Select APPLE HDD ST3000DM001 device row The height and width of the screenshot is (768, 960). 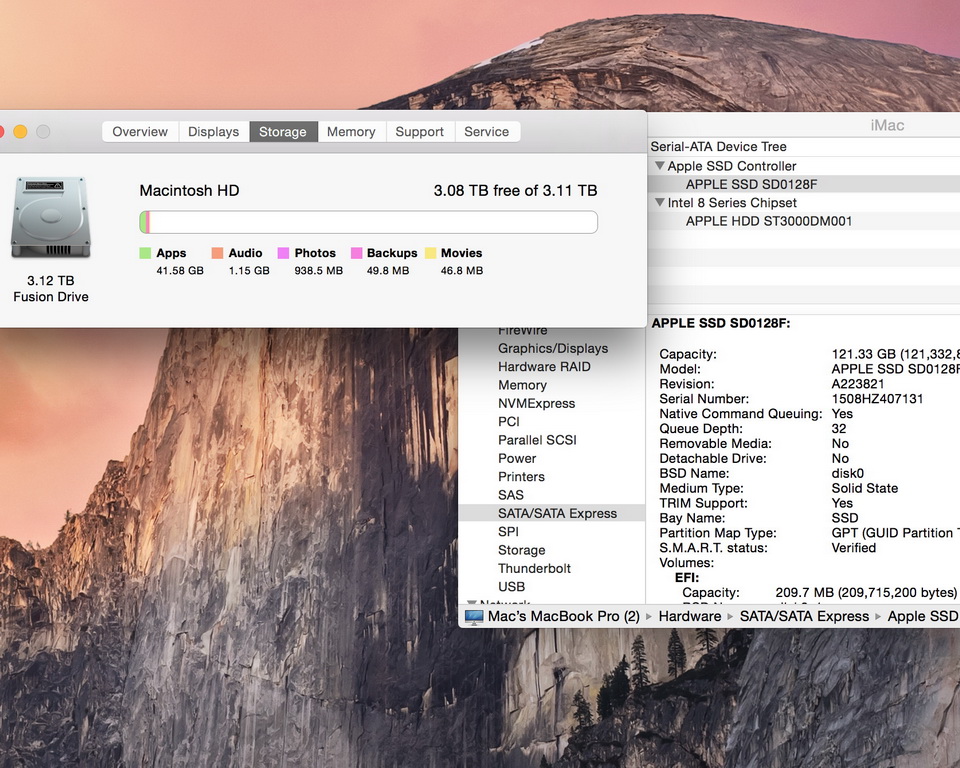click(803, 221)
